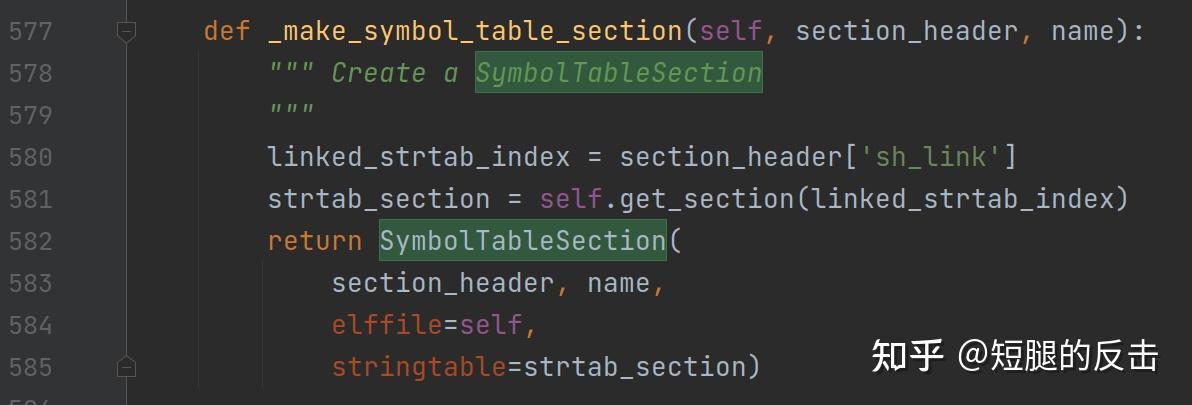Click line number 580 in the gutter
1192x405 pixels.
pos(30,158)
